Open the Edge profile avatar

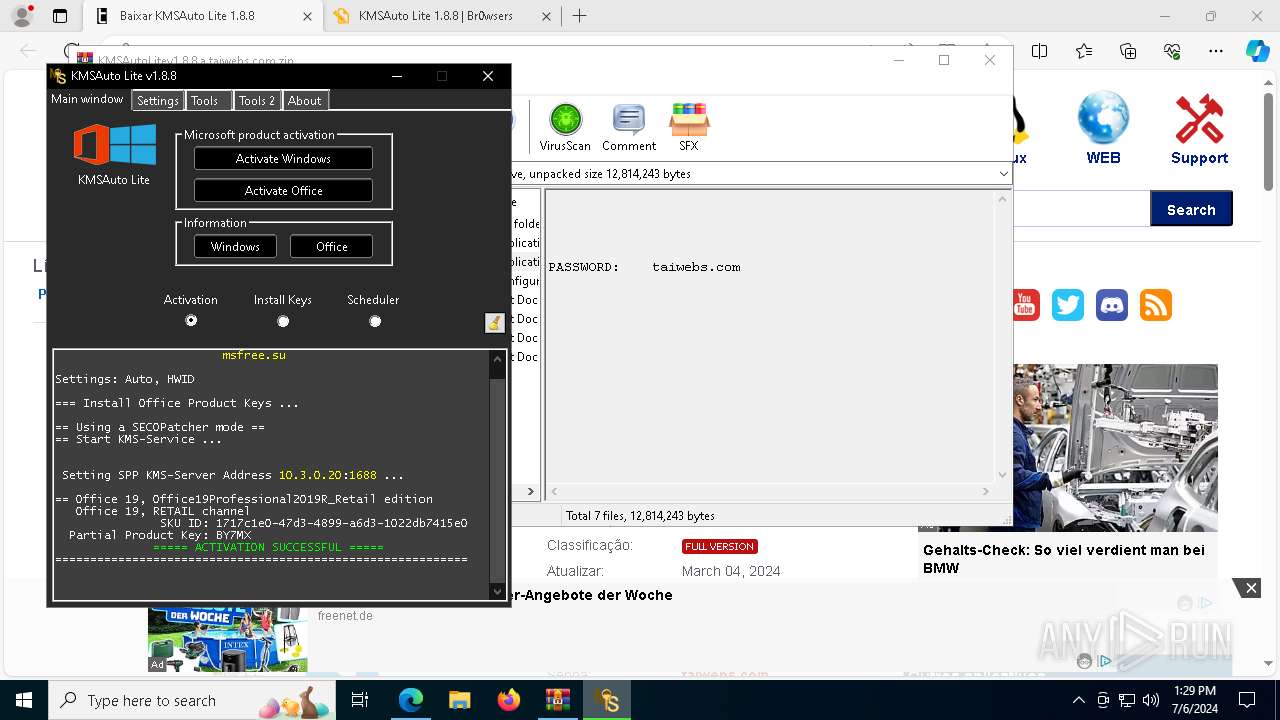click(21, 16)
